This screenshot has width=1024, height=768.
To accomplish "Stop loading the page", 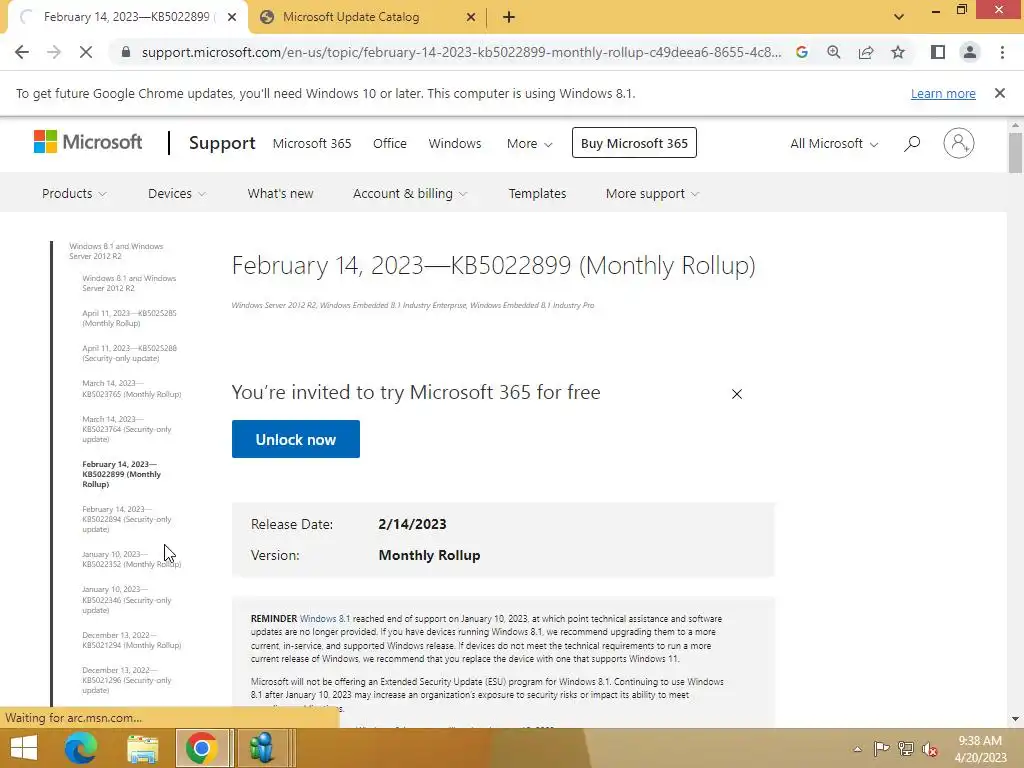I will (x=86, y=52).
